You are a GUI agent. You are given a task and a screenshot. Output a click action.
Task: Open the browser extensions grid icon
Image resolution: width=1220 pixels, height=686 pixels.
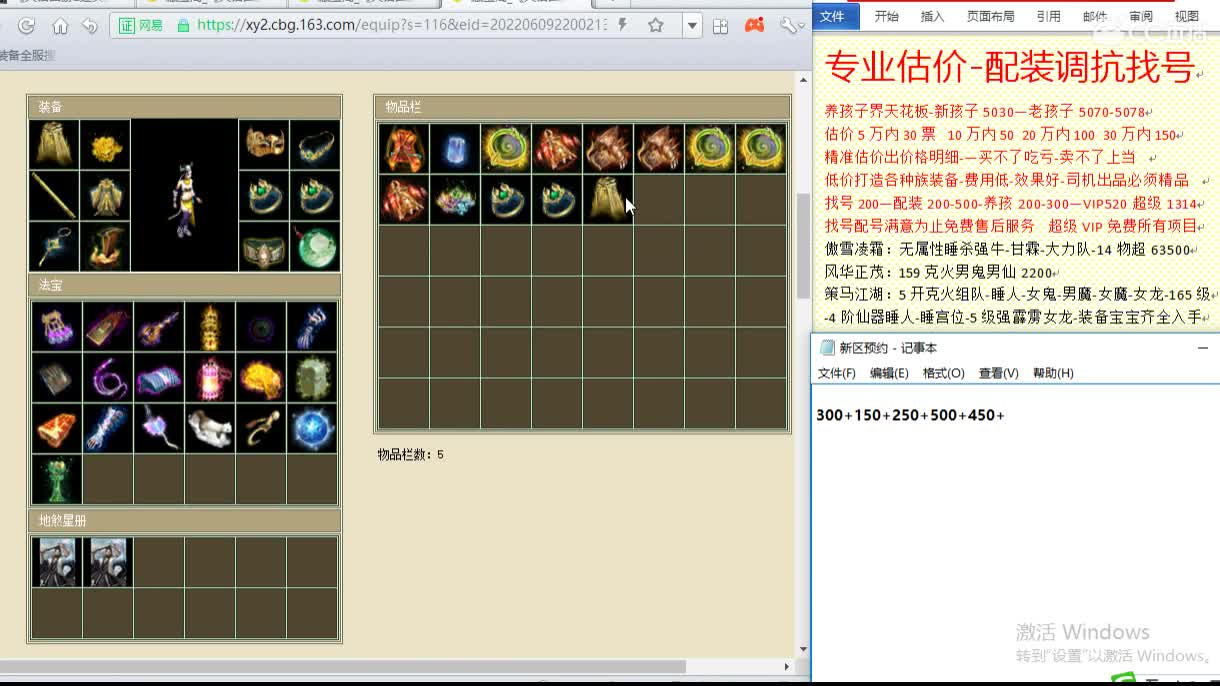(720, 26)
